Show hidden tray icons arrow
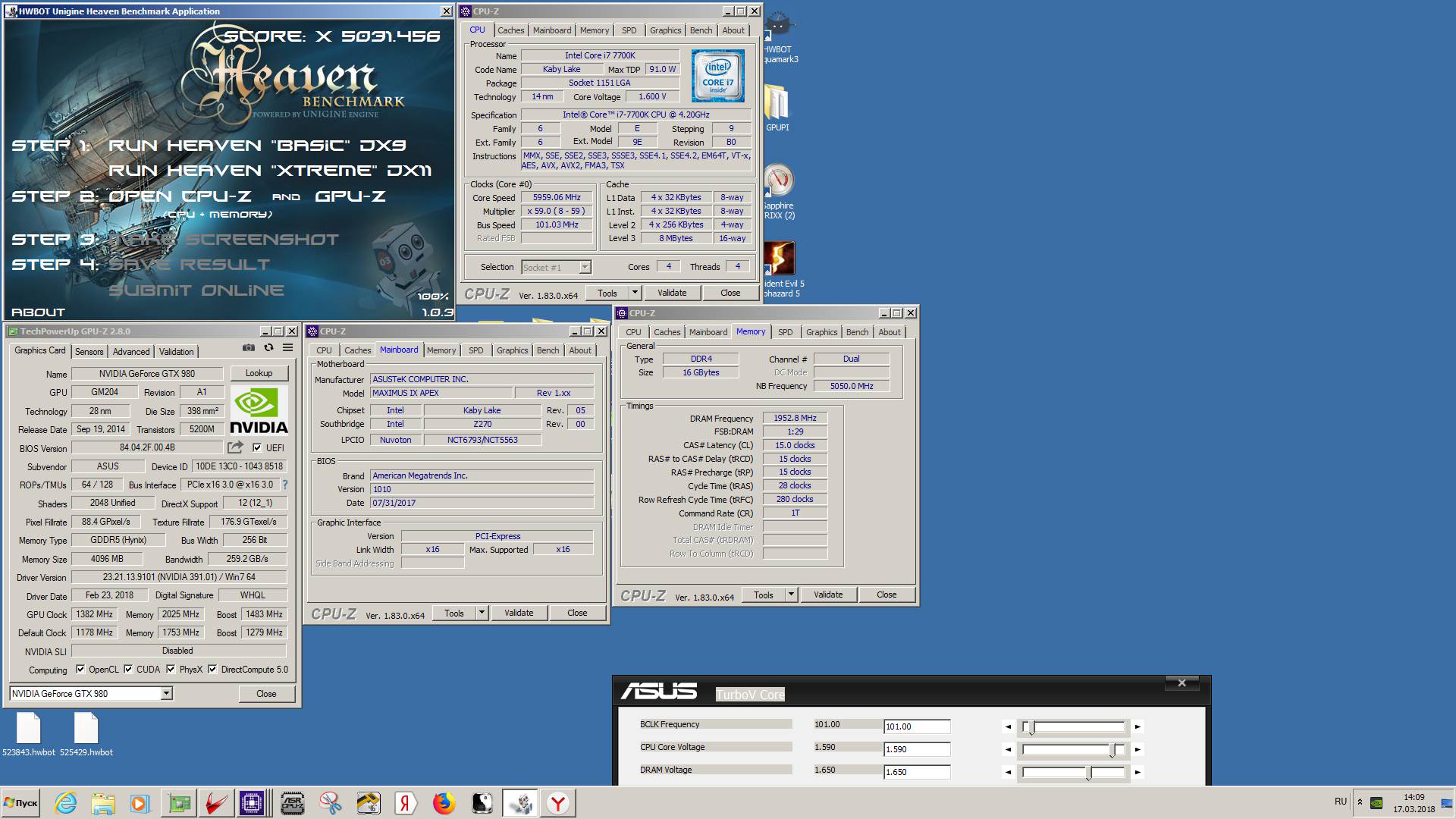Screen dimensions: 1456x819 click(1360, 802)
